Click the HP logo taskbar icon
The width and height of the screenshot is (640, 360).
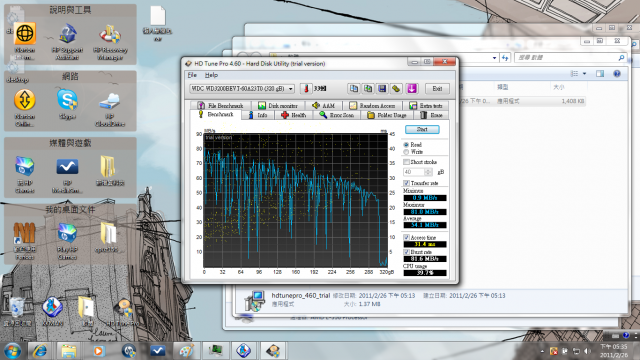tap(128, 351)
